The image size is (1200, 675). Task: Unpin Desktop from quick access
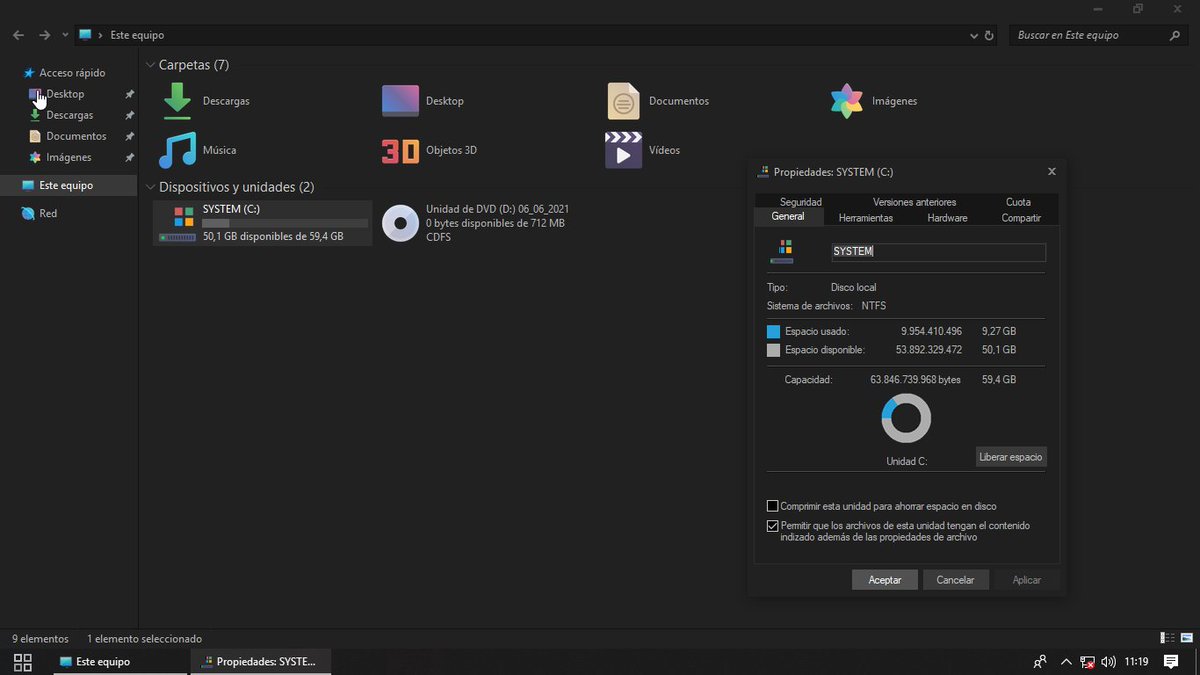129,94
